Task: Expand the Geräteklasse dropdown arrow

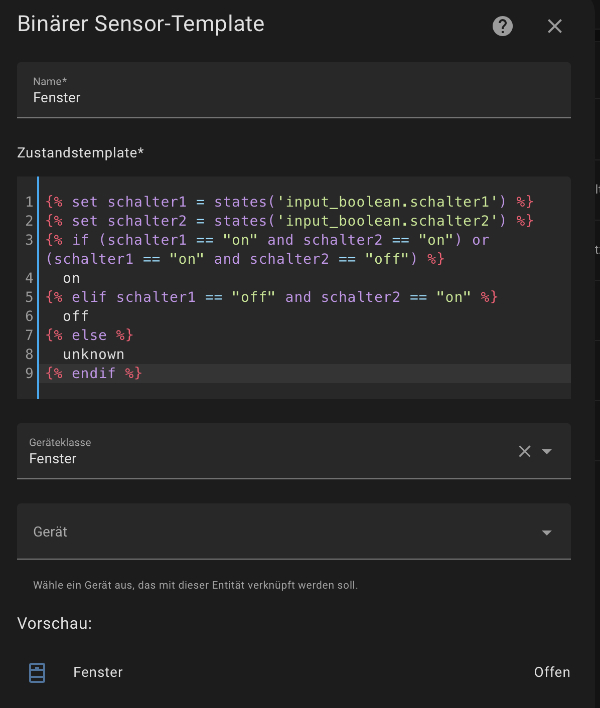Action: pyautogui.click(x=547, y=451)
